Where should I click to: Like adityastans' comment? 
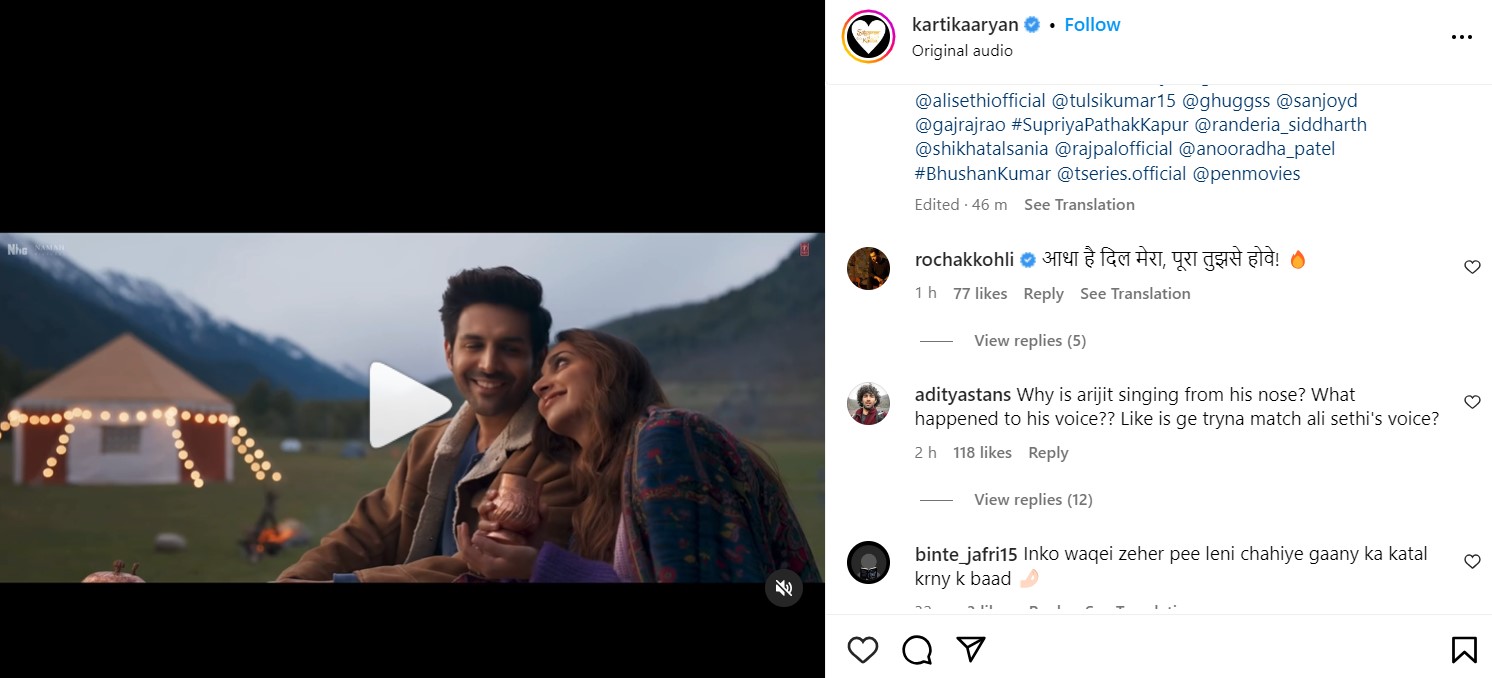[1472, 402]
